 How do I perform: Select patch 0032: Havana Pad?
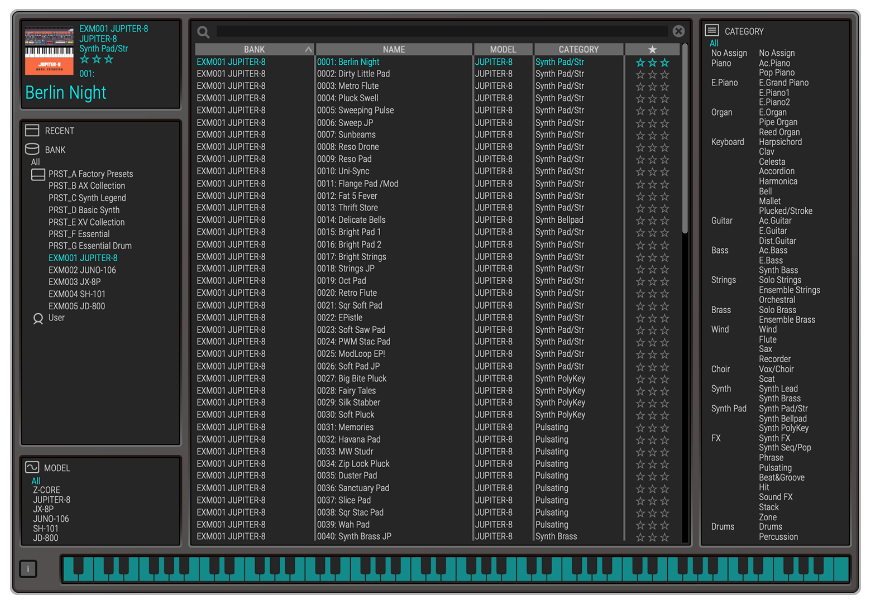(349, 439)
